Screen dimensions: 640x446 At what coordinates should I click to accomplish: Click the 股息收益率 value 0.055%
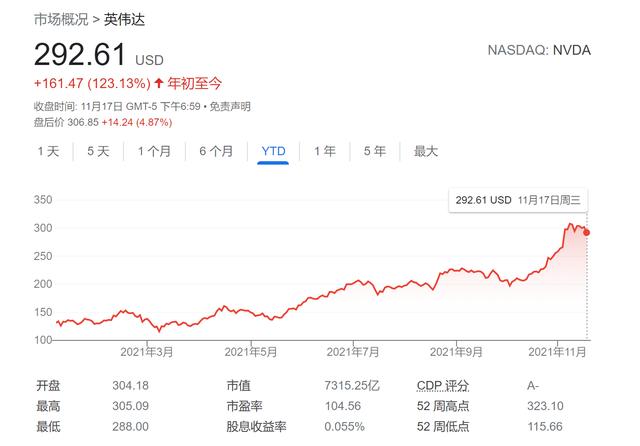coord(344,427)
